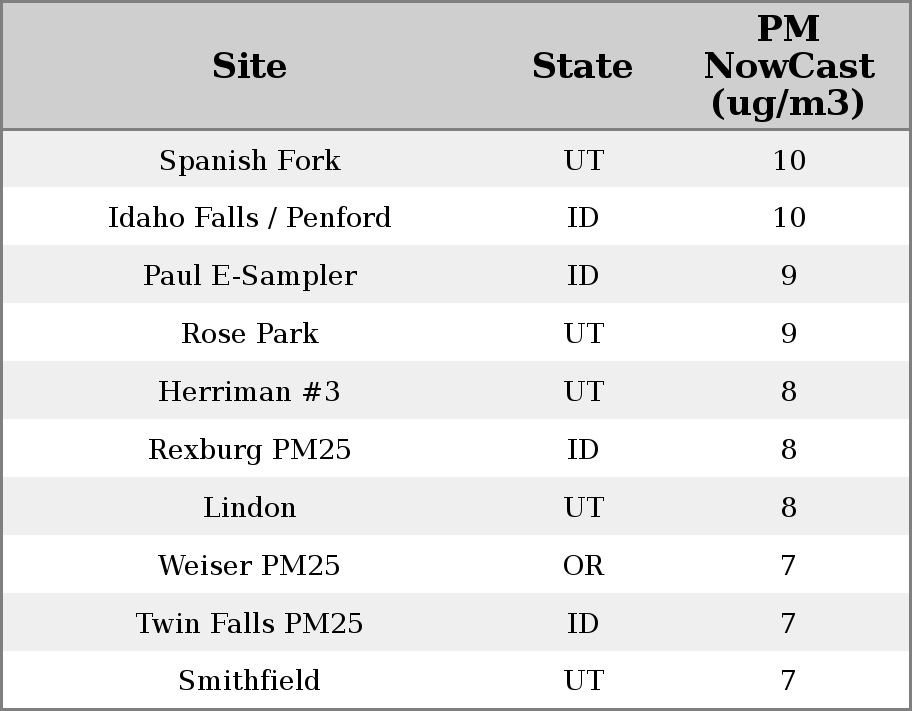
Task: Select the Idaho Falls / Penford site
Action: pos(250,218)
